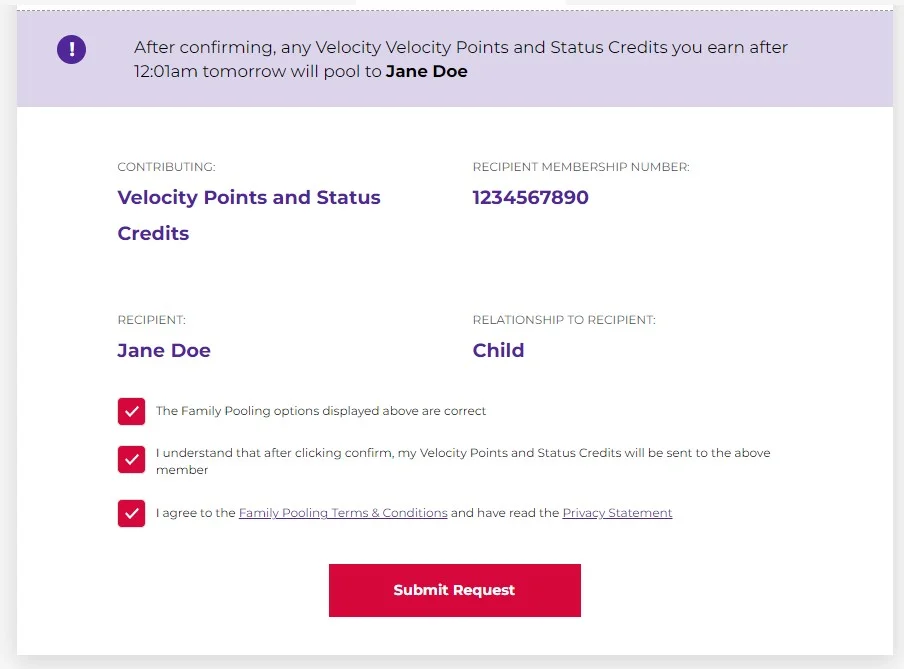Click the RECIPIENT field label
This screenshot has width=904, height=669.
(151, 320)
